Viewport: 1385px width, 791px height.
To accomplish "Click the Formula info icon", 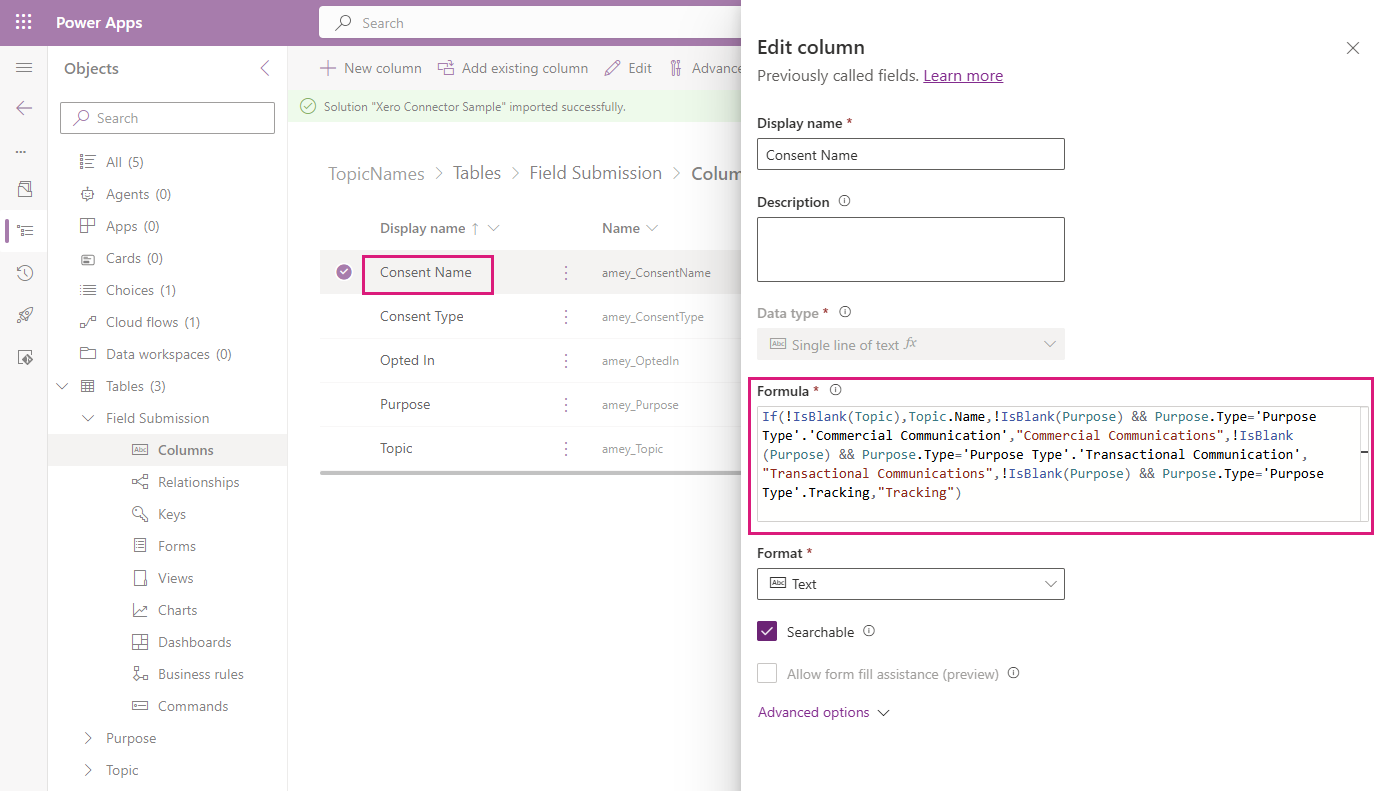I will [836, 390].
